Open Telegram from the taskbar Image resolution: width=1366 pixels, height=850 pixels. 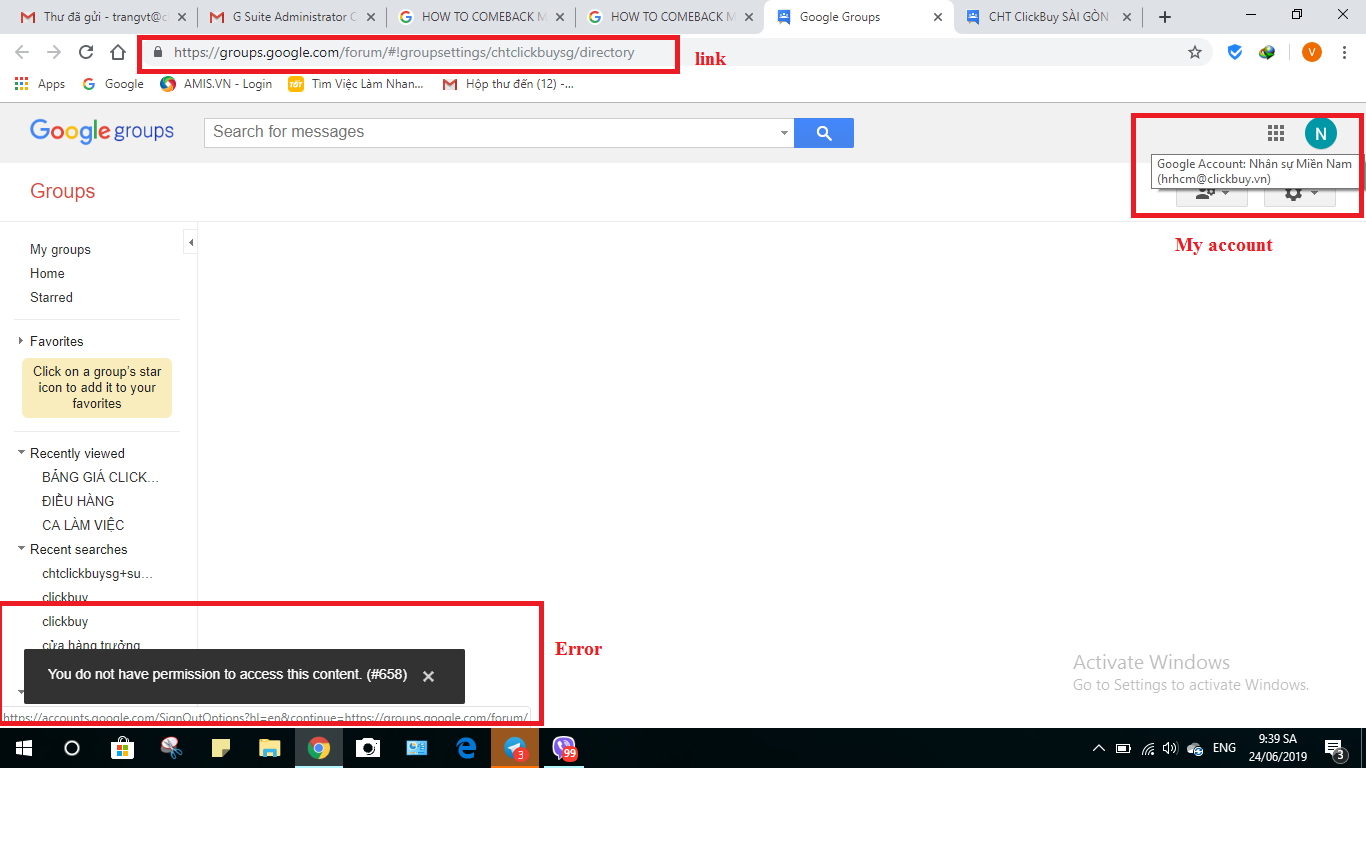pyautogui.click(x=515, y=748)
